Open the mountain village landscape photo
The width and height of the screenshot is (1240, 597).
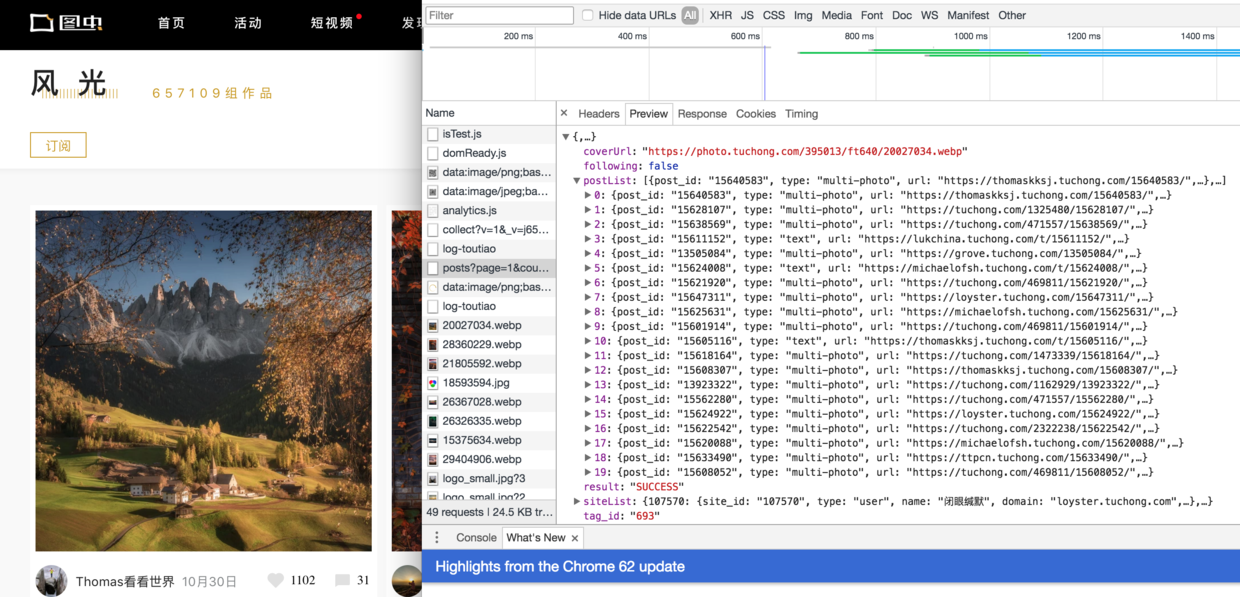(x=204, y=381)
